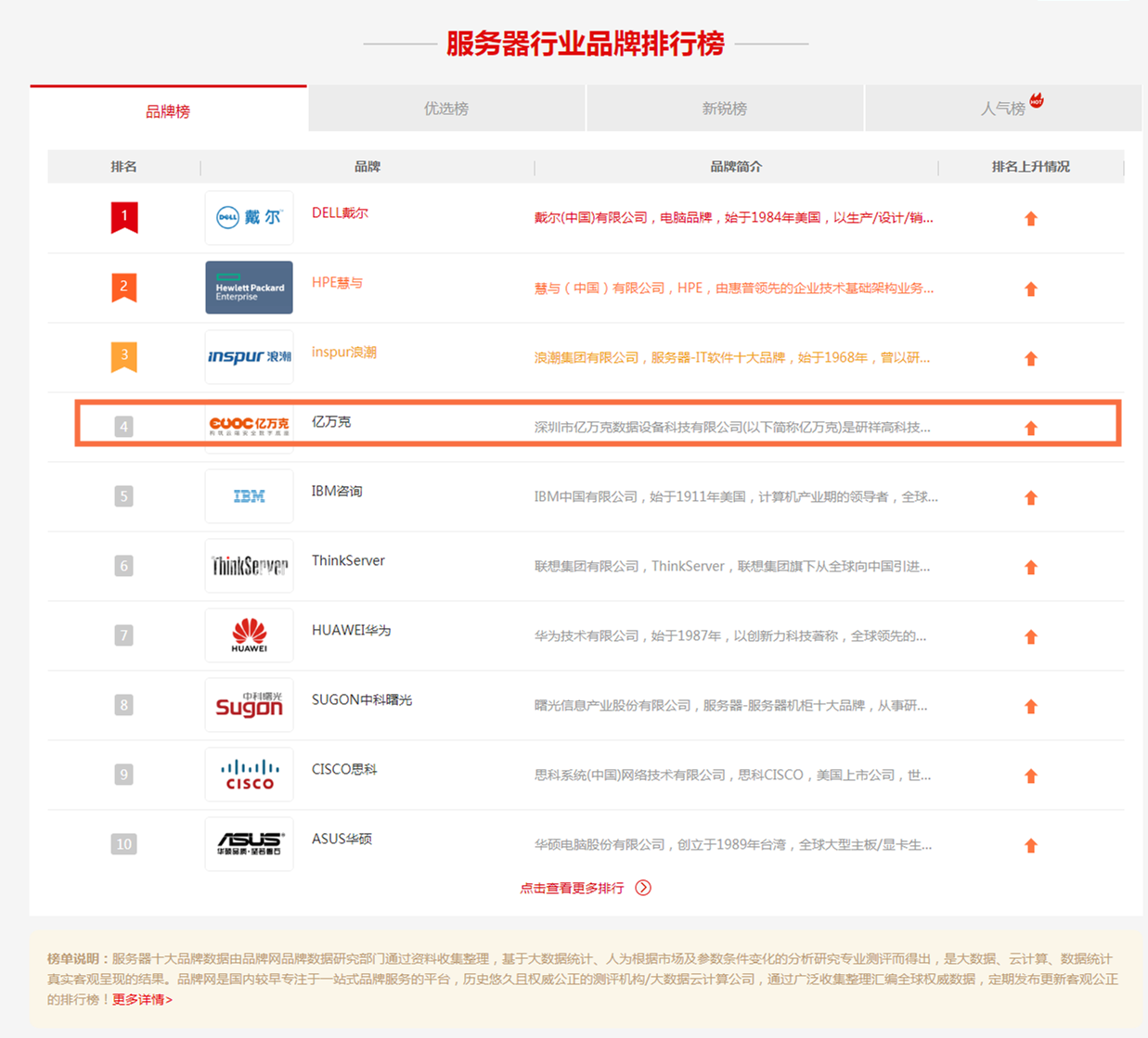Click the ThinkServer brand logo

tap(249, 566)
